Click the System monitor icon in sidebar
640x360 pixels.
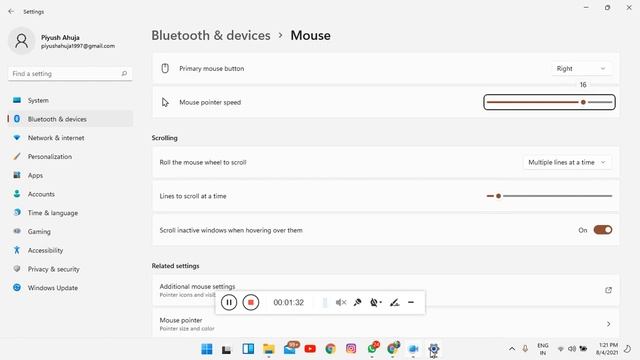17,100
